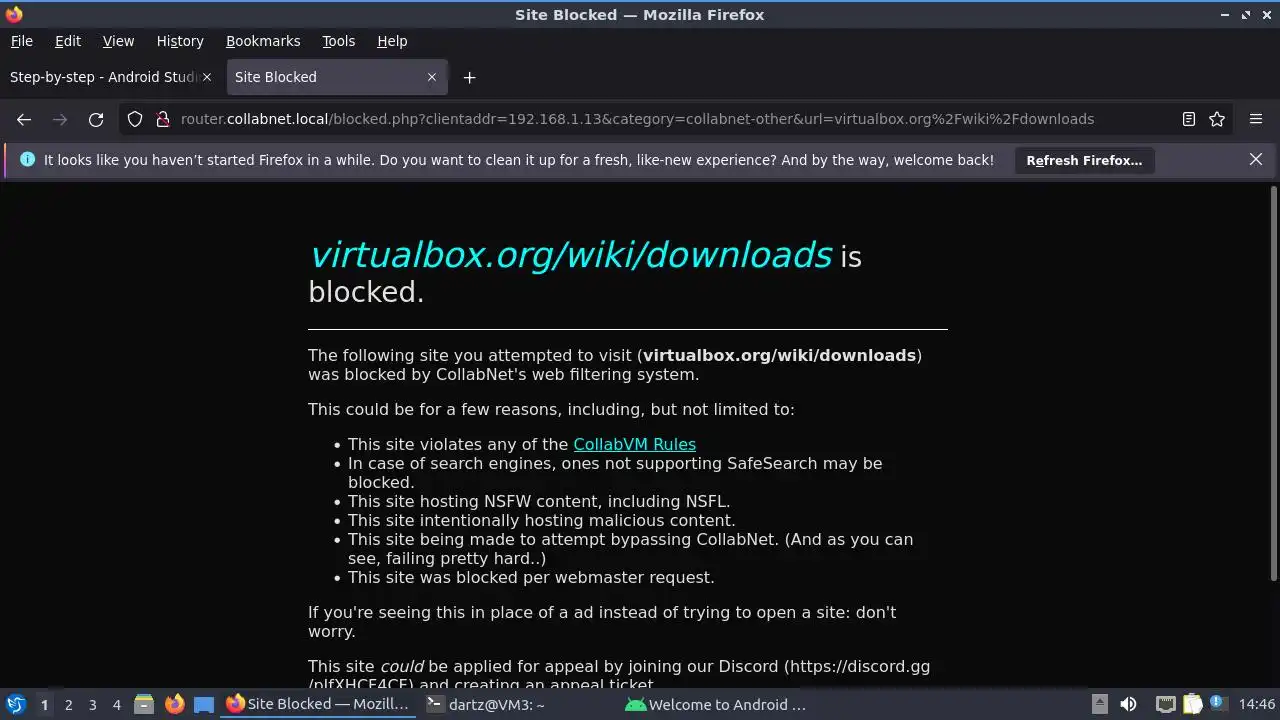Open Firefox hamburger application menu
1280x720 pixels.
1256,119
